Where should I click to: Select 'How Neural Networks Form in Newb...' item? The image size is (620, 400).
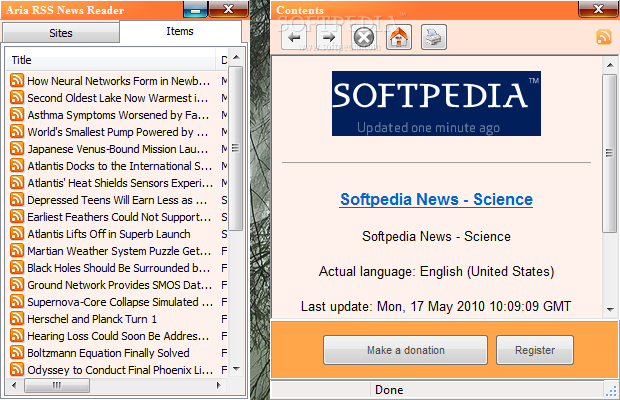pyautogui.click(x=119, y=81)
